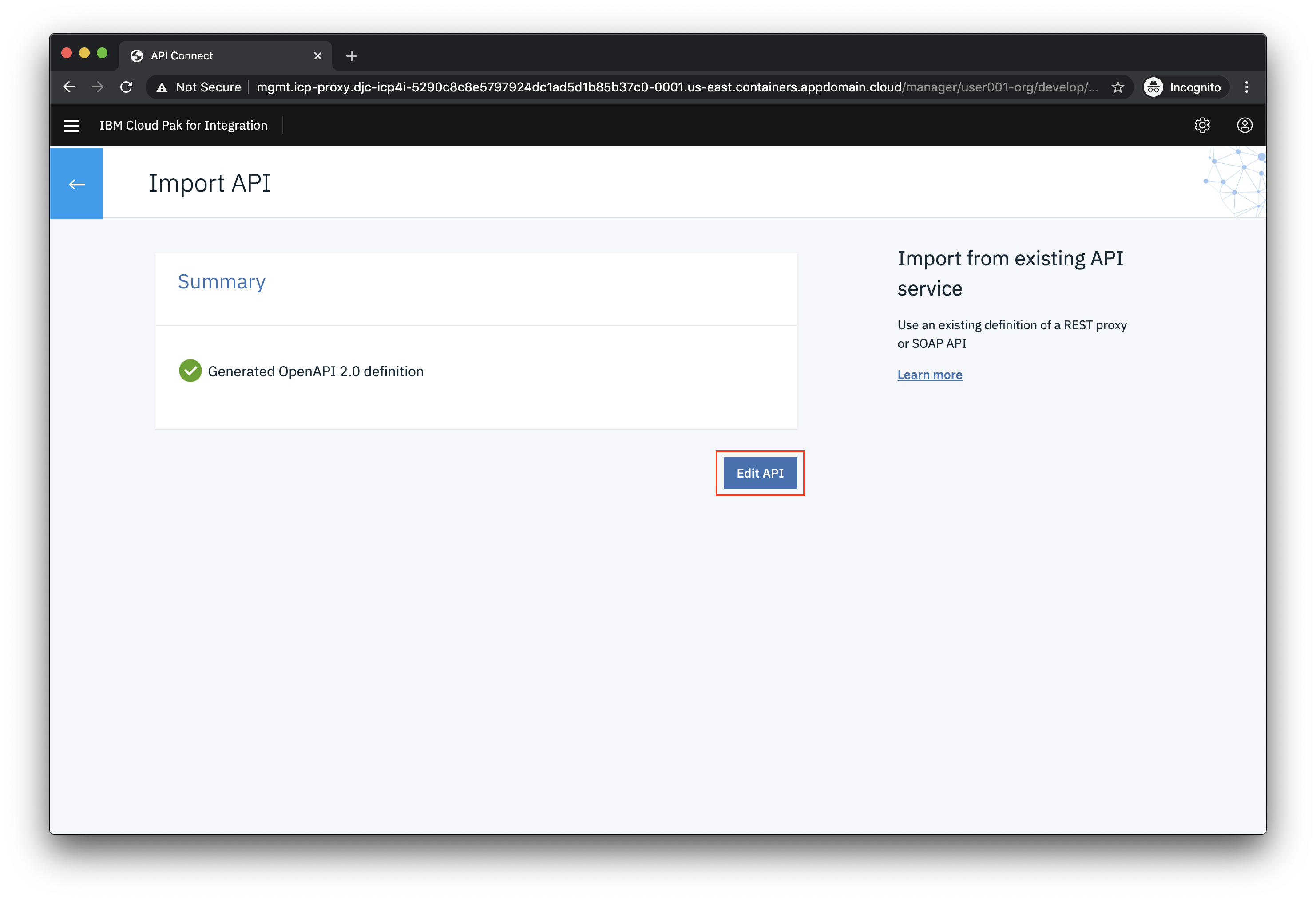This screenshot has height=900, width=1316.
Task: Click the Edit API button
Action: click(760, 473)
